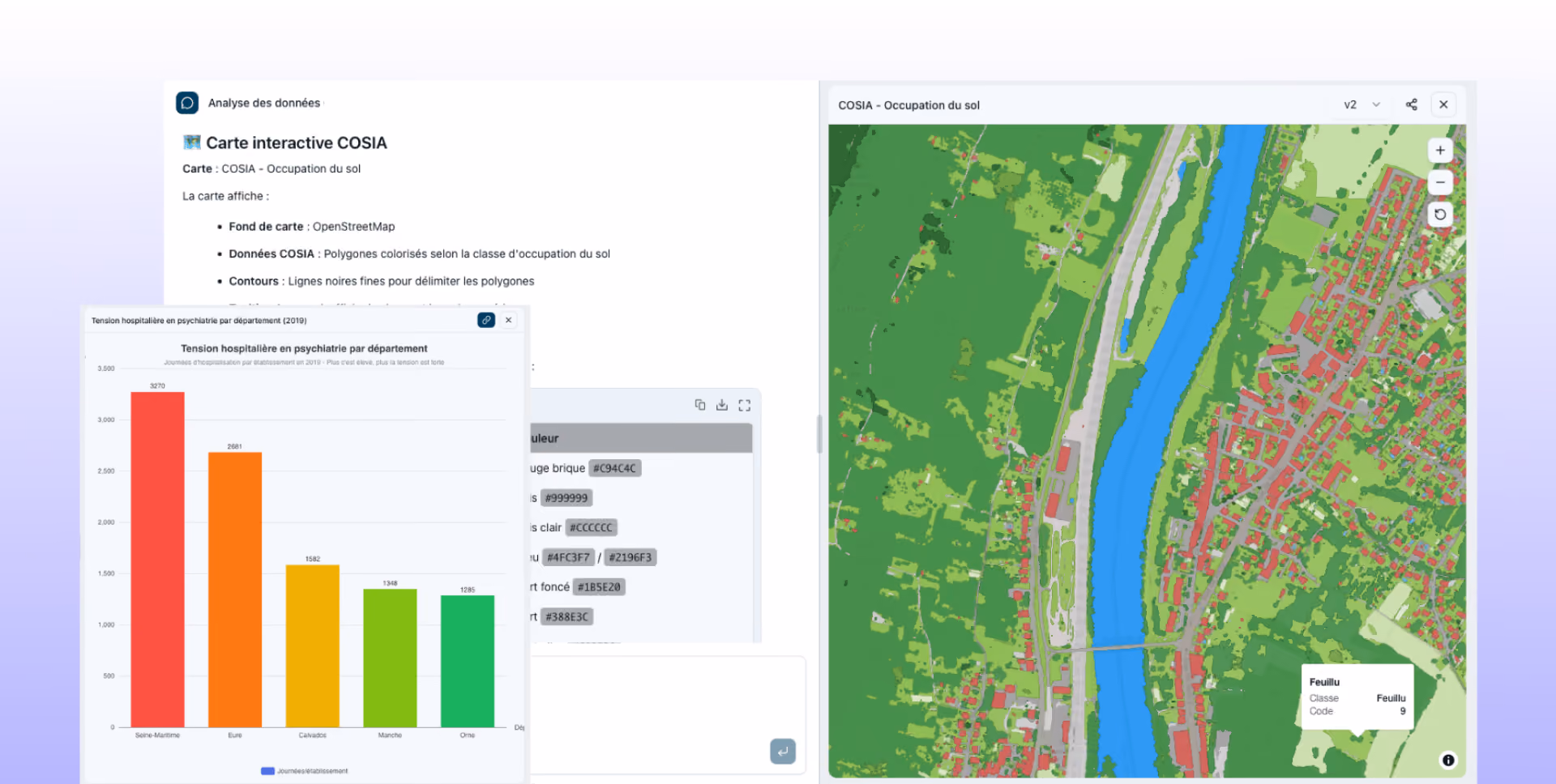Screen dimensions: 1556x784
Task: Click the #C94C4C color code
Action: 614,468
